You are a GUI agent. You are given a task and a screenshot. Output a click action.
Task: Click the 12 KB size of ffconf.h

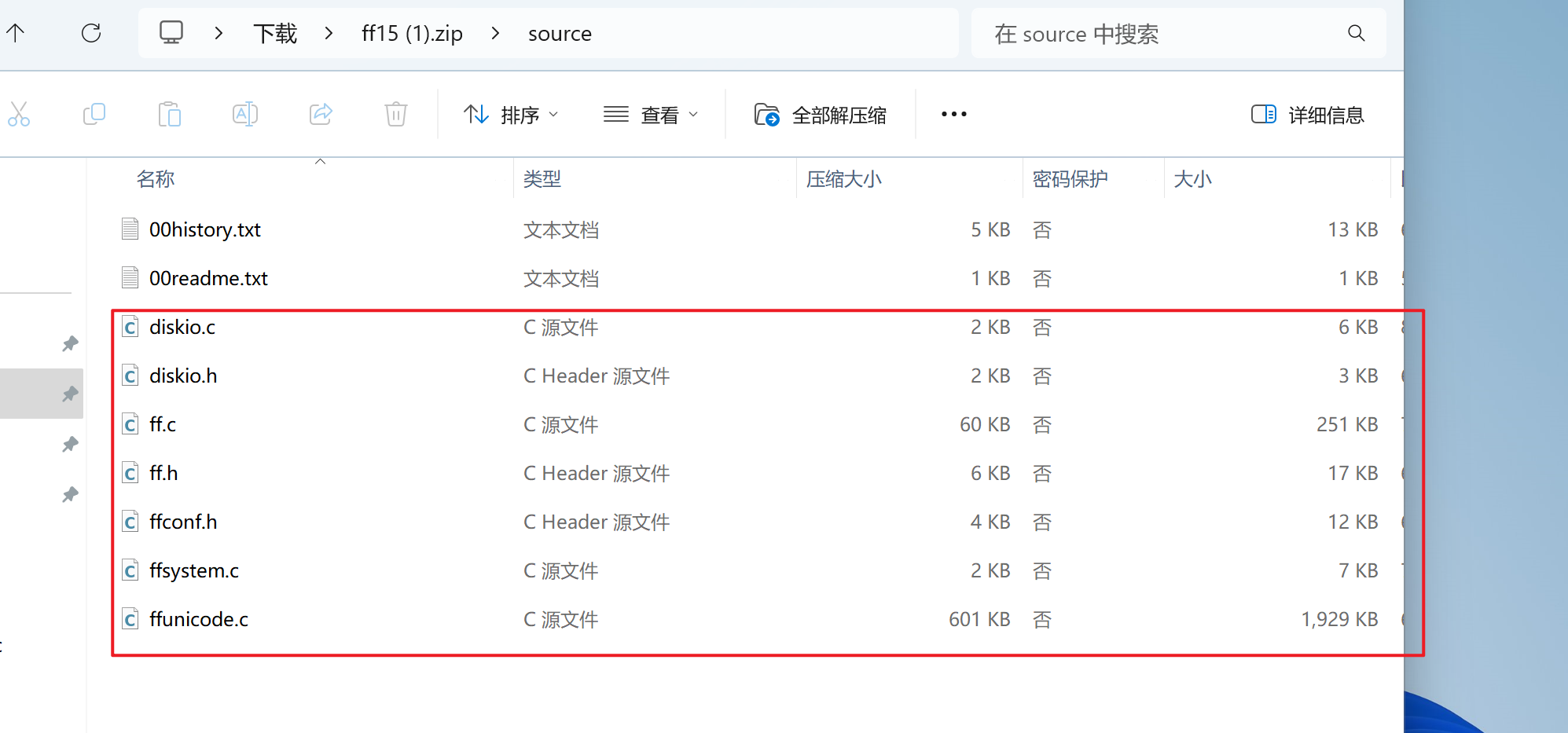(x=1353, y=522)
